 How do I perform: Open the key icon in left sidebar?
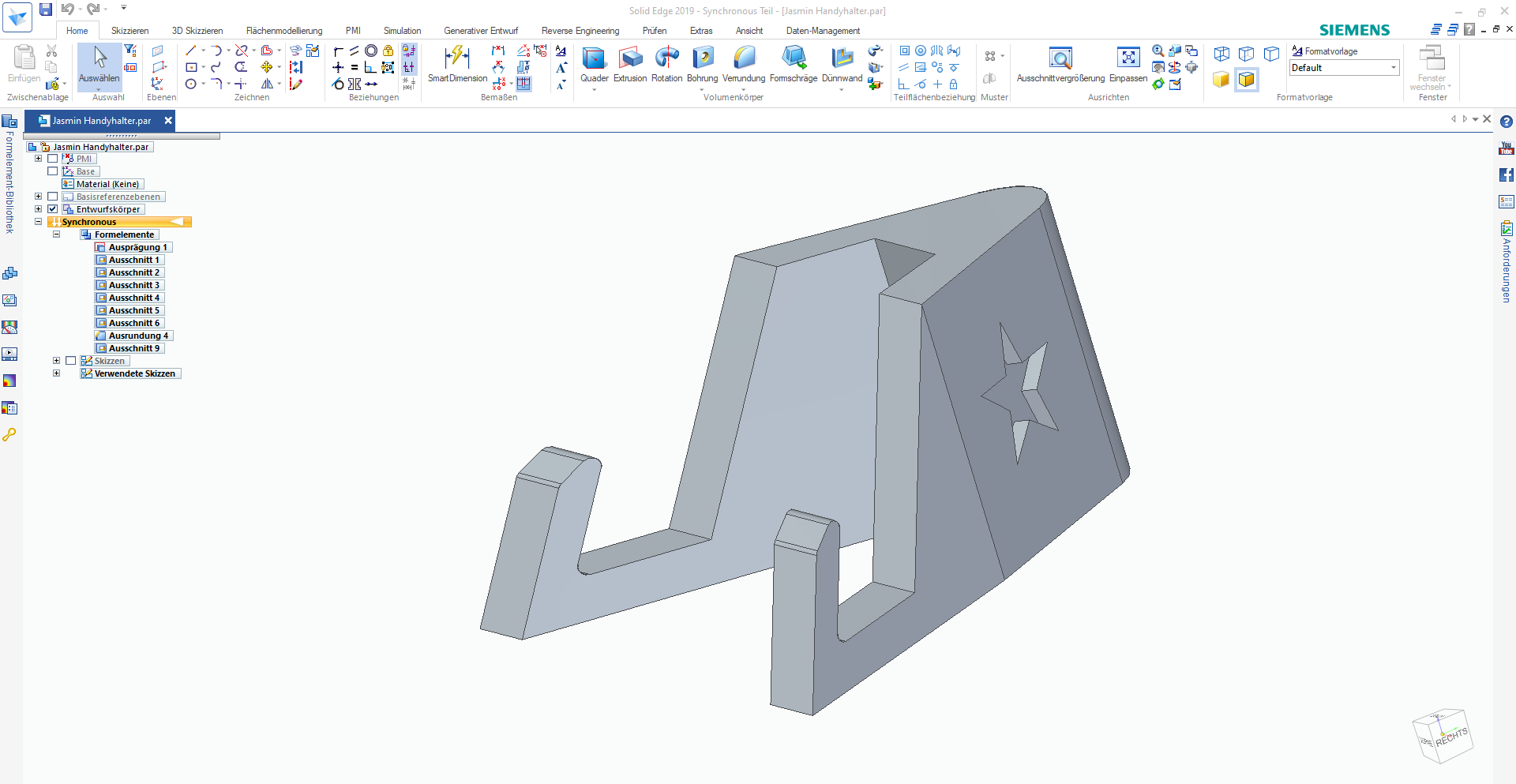(x=9, y=434)
